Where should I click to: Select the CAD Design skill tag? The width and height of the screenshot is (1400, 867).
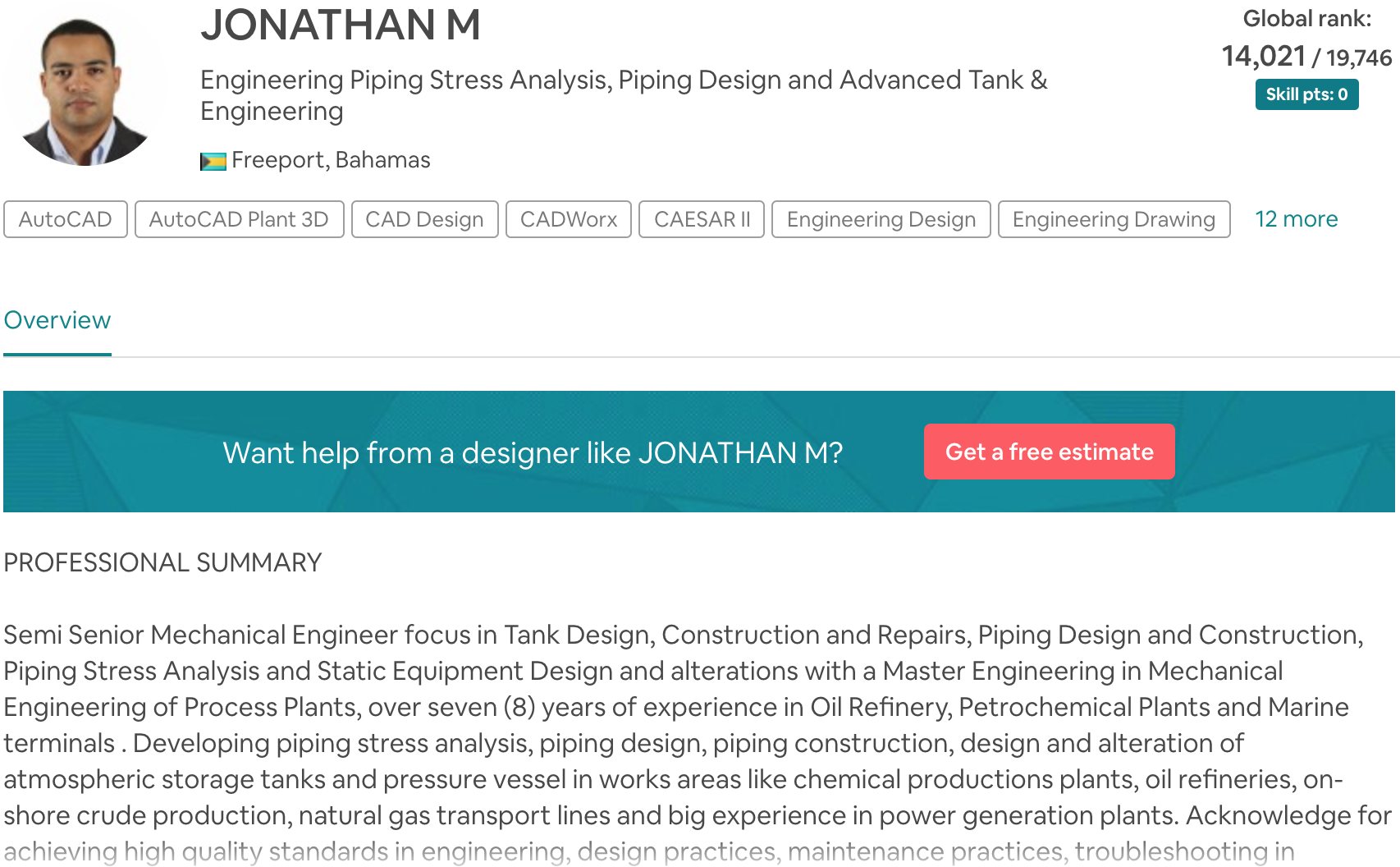tap(424, 219)
